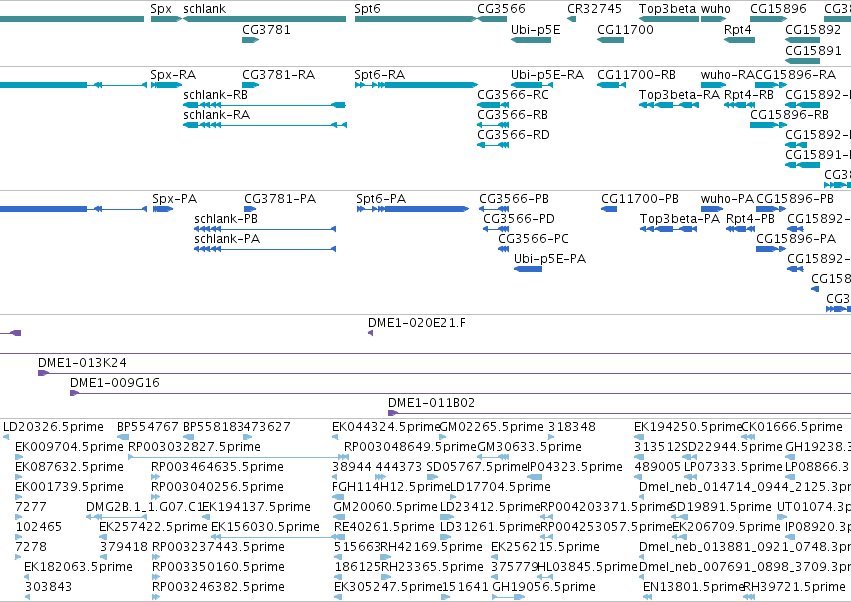The width and height of the screenshot is (851, 602).
Task: Select the schlank-PA protein
Action: [x=265, y=249]
